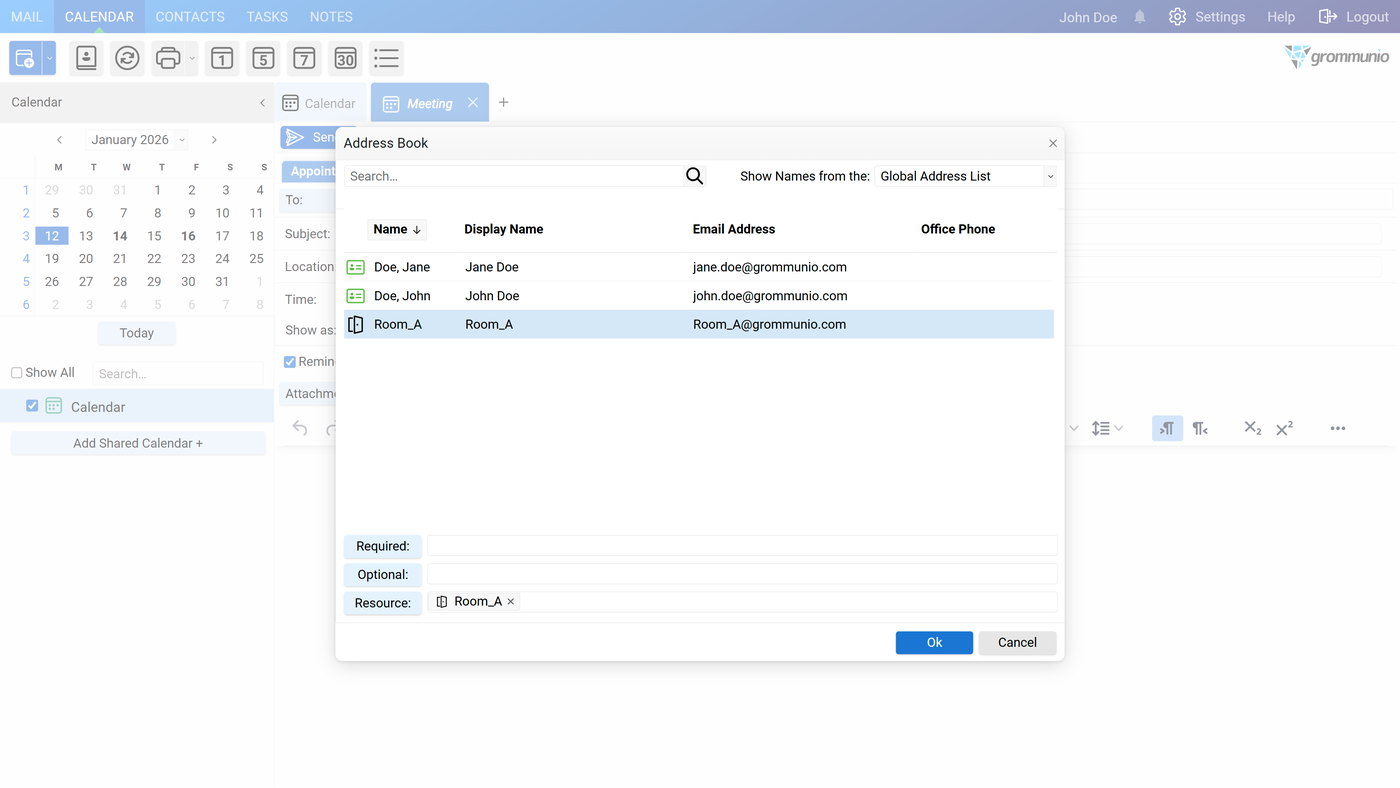The height and width of the screenshot is (788, 1400).
Task: Collapse the Calendar side panel
Action: (x=262, y=102)
